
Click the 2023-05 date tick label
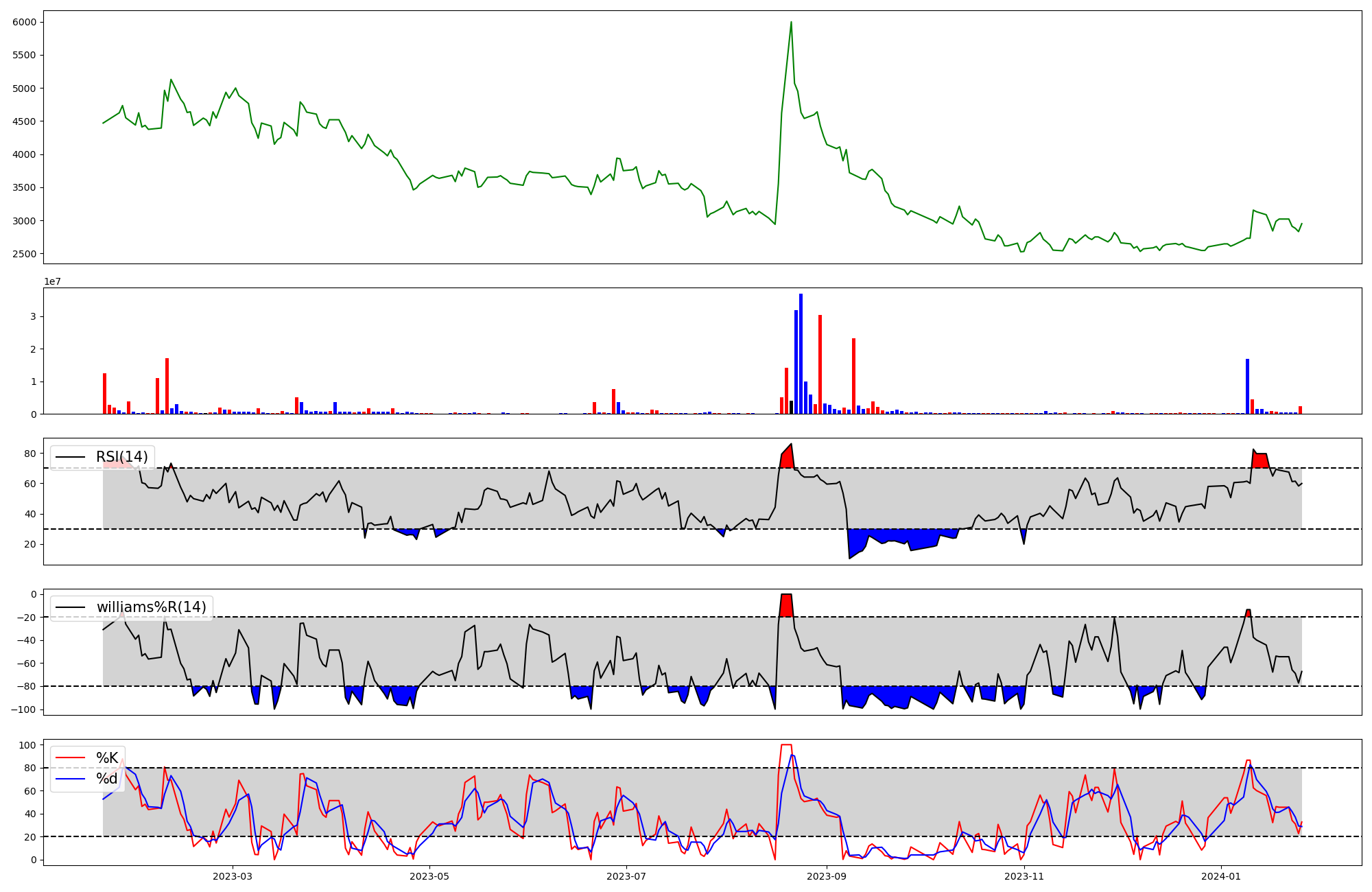coord(429,876)
